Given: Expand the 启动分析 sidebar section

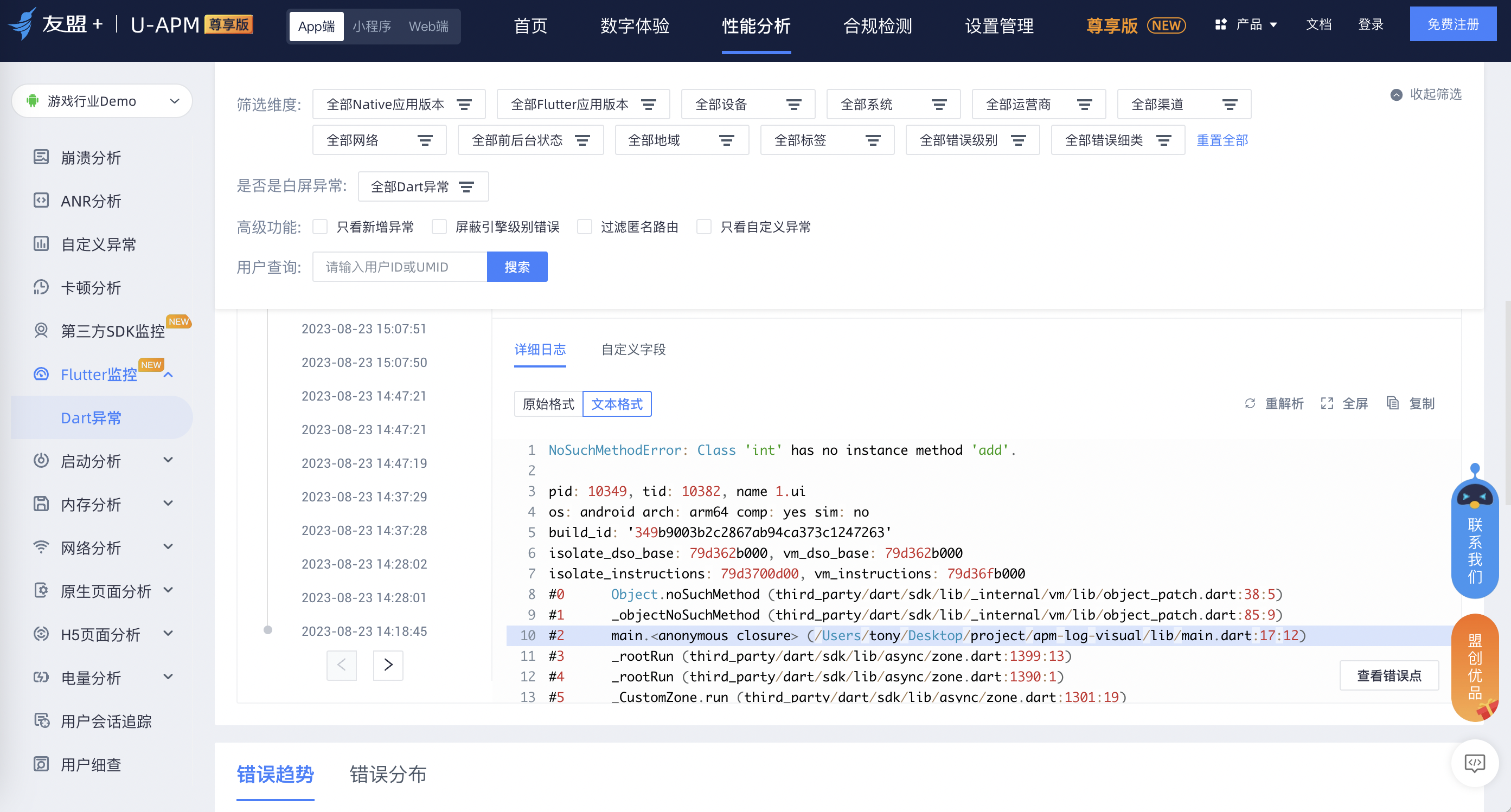Looking at the screenshot, I should click(168, 460).
